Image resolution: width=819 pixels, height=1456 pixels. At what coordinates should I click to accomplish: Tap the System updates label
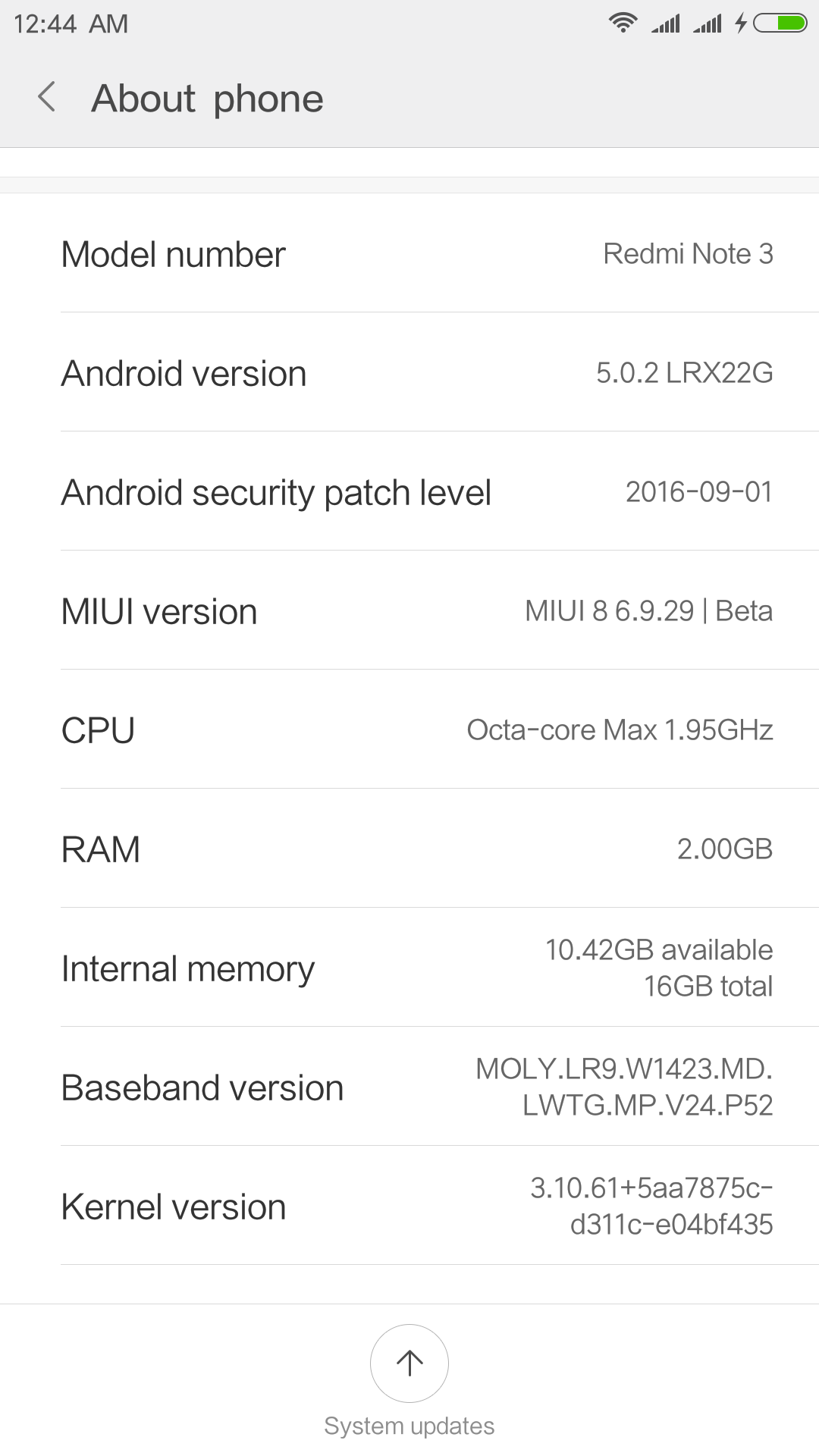point(409,1426)
